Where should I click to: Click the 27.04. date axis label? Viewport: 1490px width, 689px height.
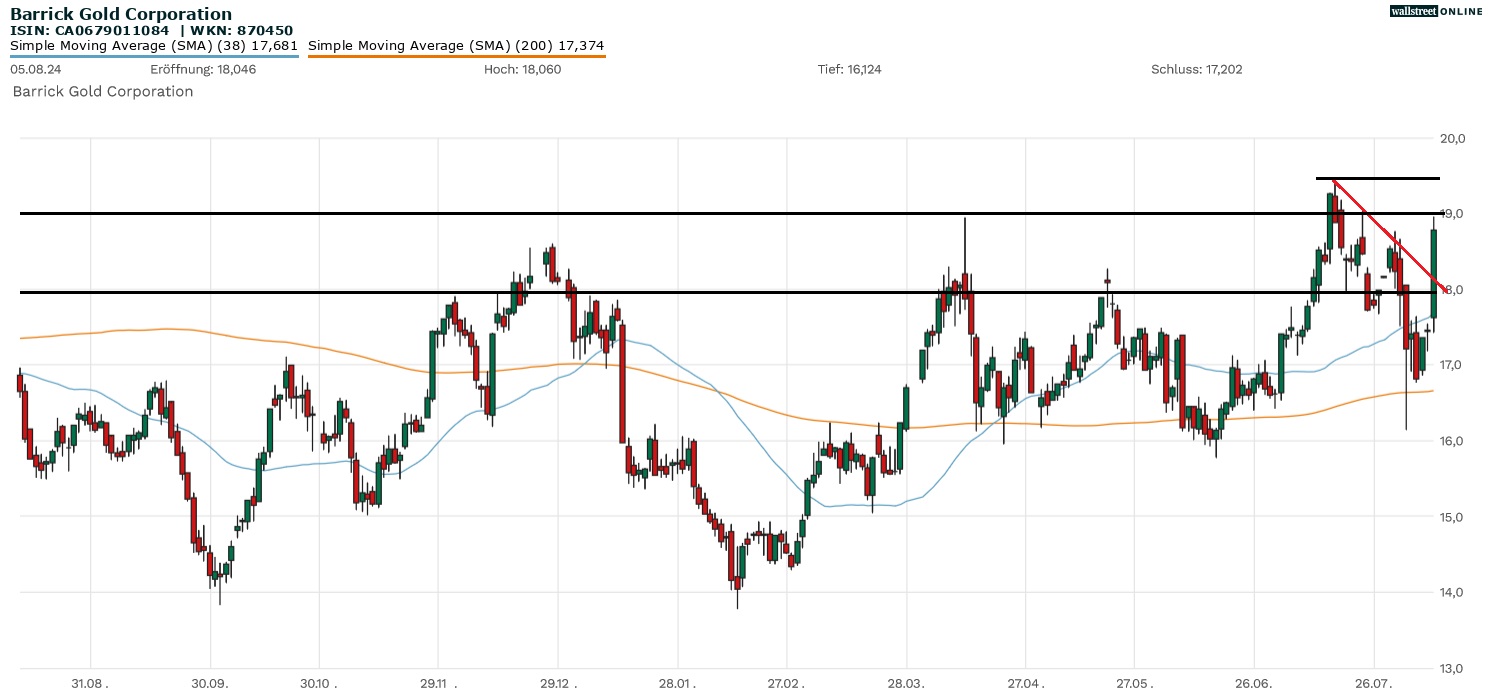(1026, 682)
